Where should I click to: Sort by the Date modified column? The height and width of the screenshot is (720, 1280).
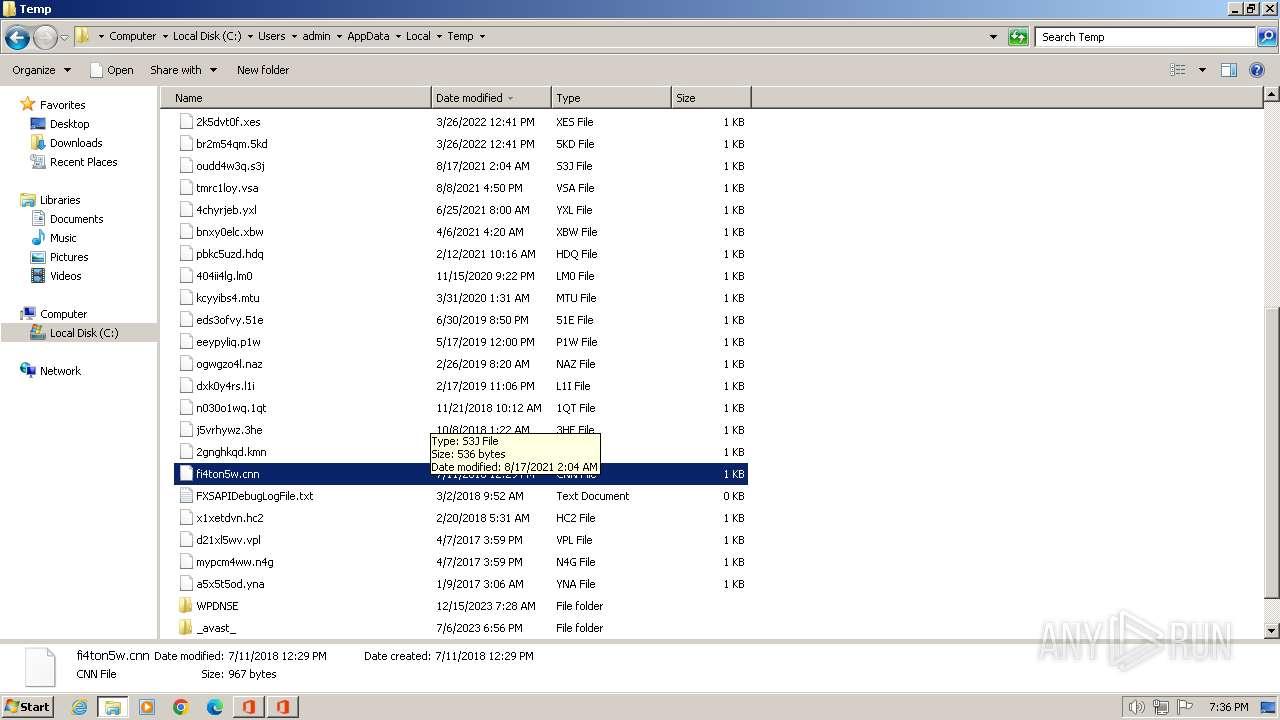[491, 98]
